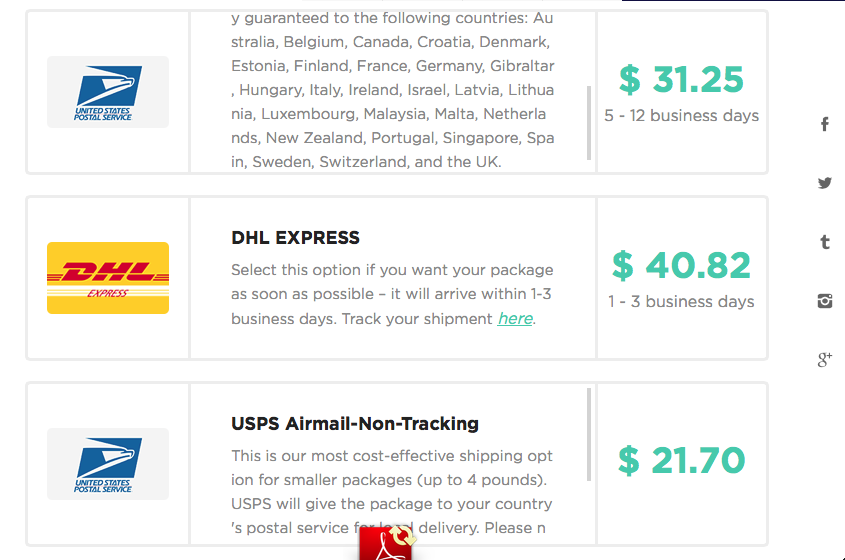Viewport: 845px width, 560px height.
Task: Click the Facebook share icon
Action: coord(825,124)
